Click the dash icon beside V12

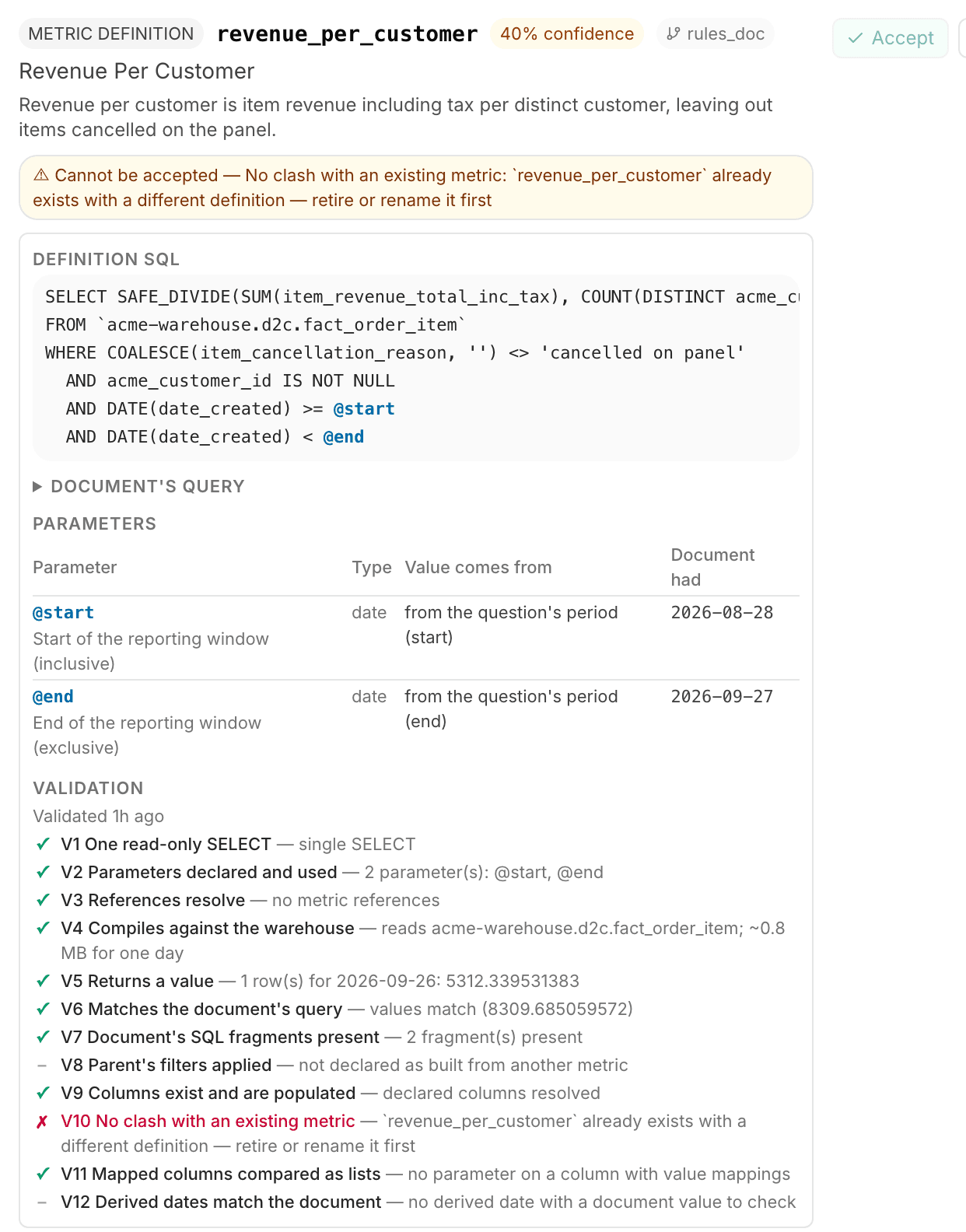42,1202
